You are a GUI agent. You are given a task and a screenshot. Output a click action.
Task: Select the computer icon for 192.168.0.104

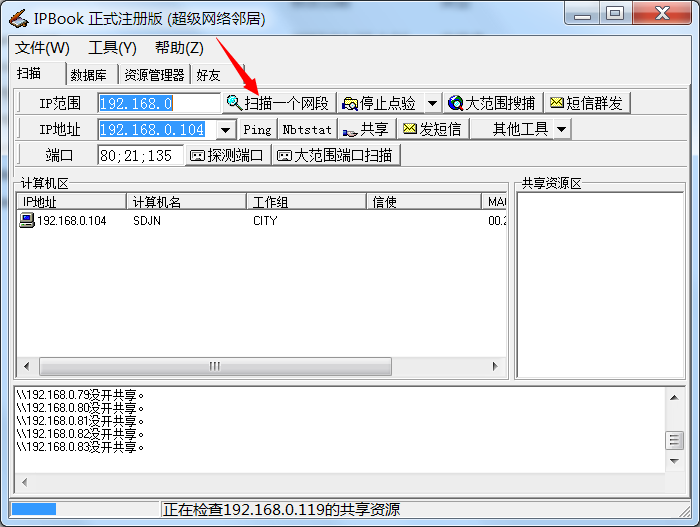pyautogui.click(x=27, y=220)
